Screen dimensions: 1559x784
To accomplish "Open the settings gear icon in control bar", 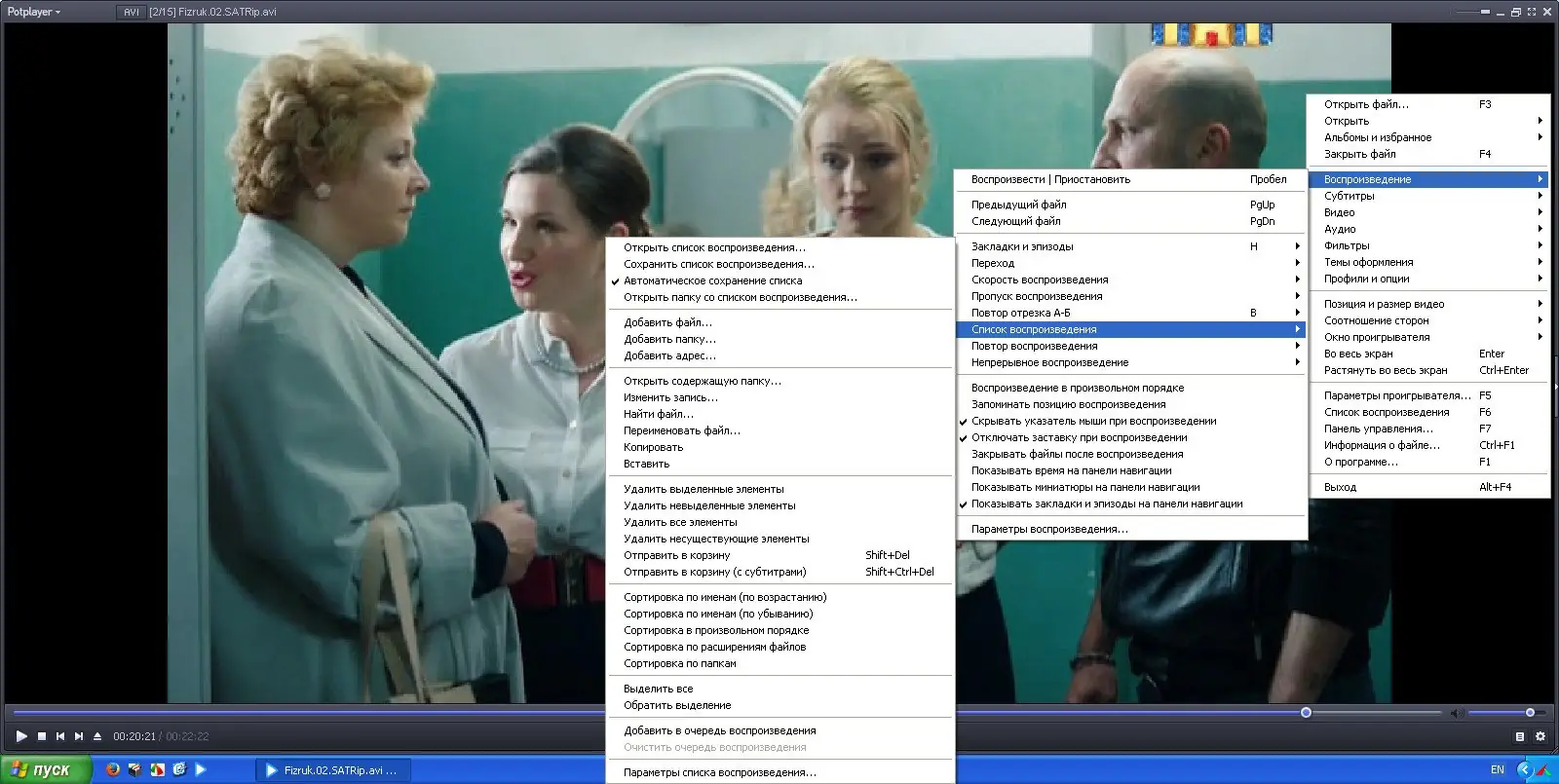I will [x=1540, y=736].
